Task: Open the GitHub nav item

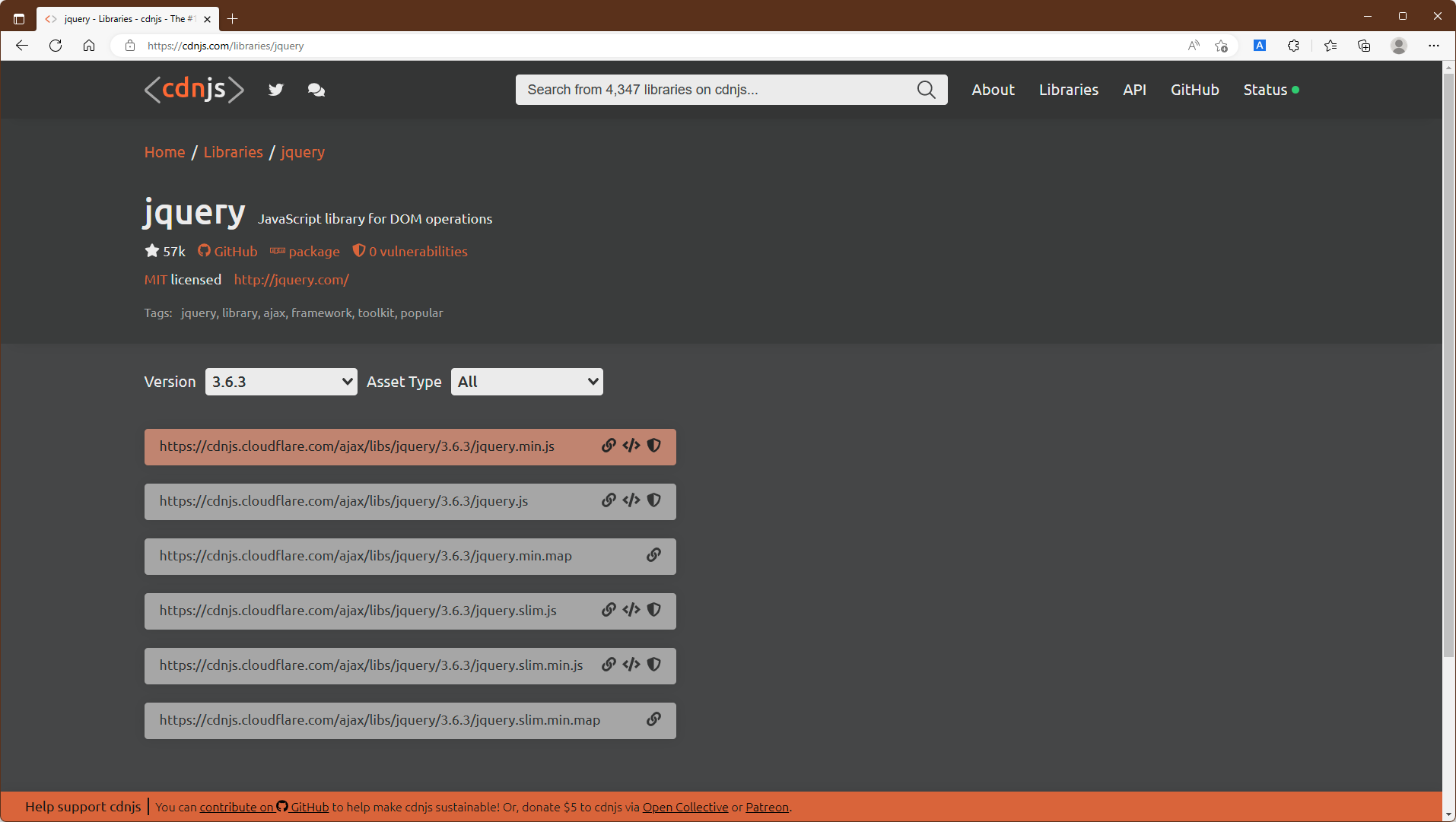Action: point(1194,90)
